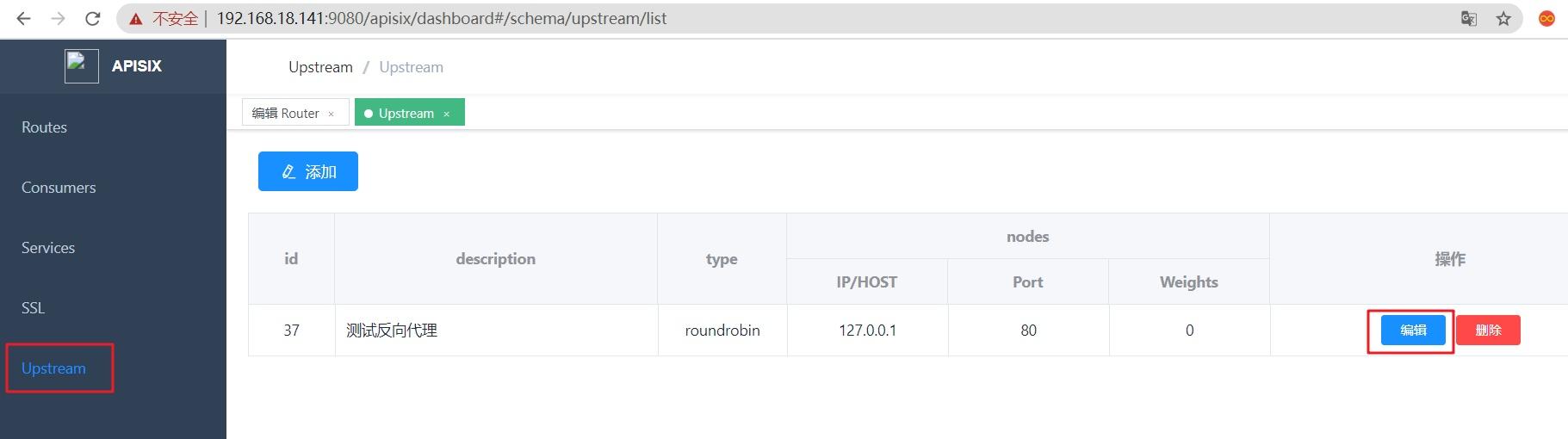Click red 删除 button for upstream 37
Screen dimensions: 1568x439
pyautogui.click(x=1488, y=331)
